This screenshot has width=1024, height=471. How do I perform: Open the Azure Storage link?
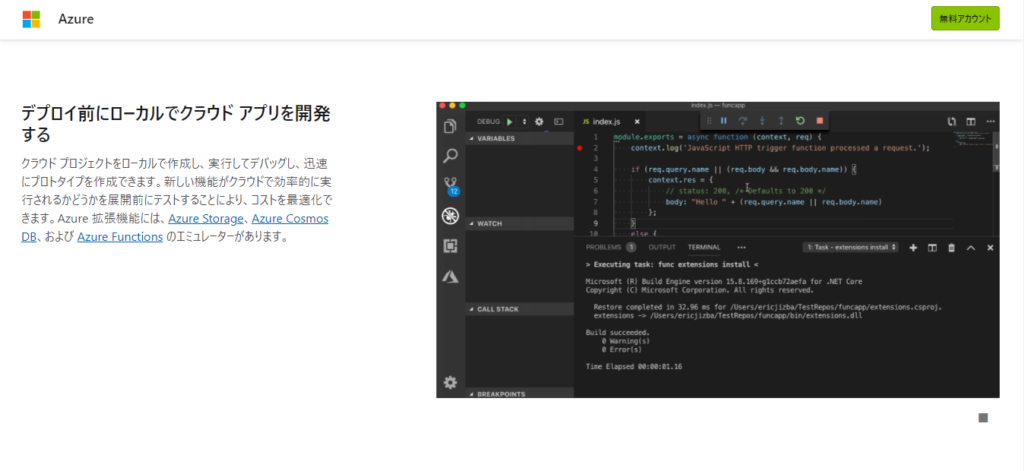(206, 219)
